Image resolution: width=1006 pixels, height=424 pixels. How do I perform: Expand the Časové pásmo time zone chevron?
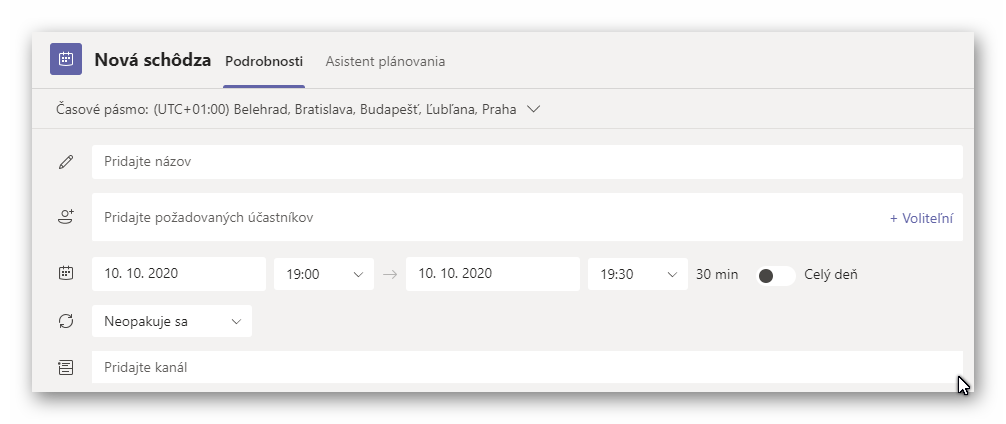click(533, 109)
